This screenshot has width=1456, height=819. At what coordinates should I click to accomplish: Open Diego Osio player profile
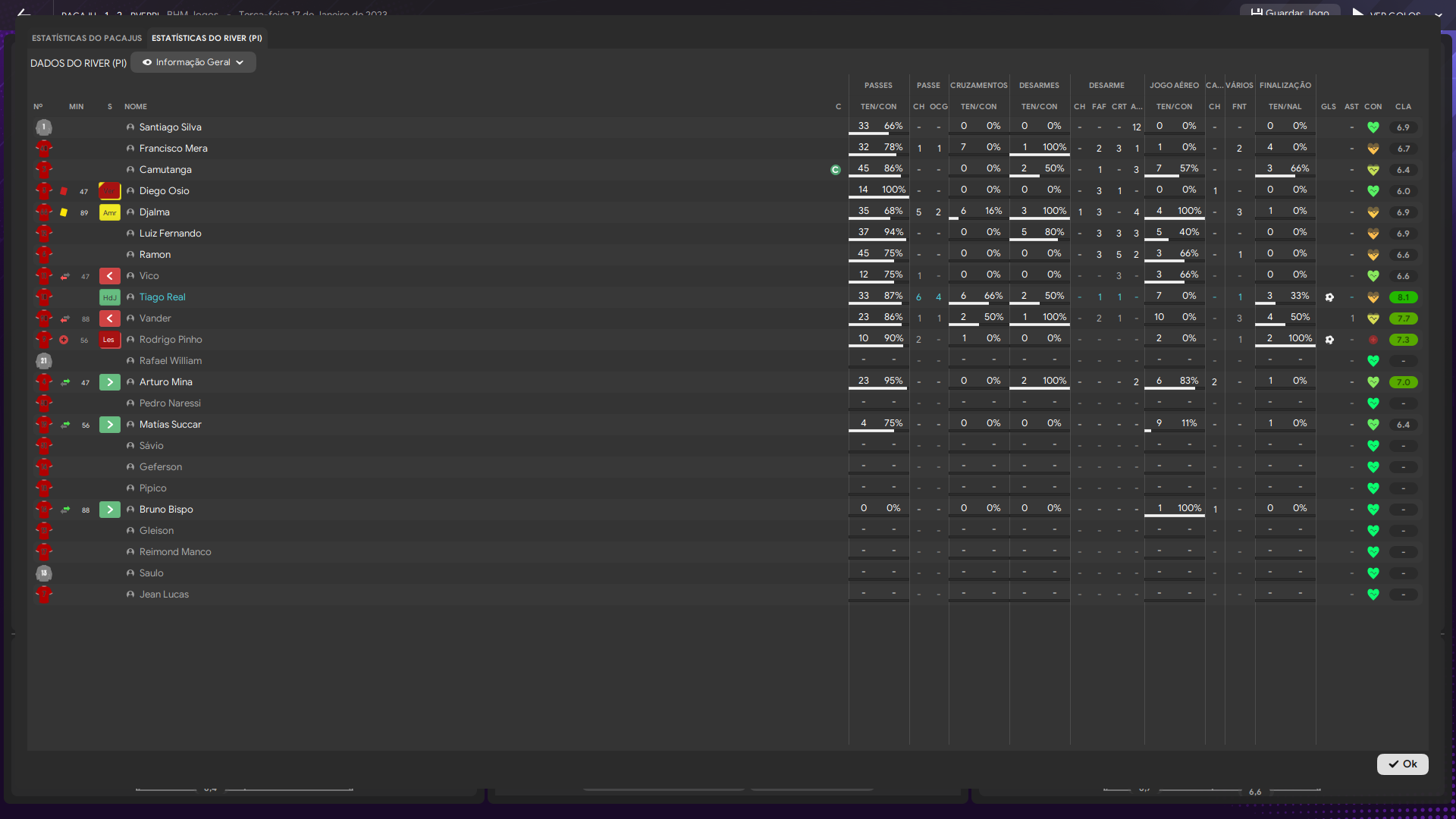pyautogui.click(x=165, y=191)
